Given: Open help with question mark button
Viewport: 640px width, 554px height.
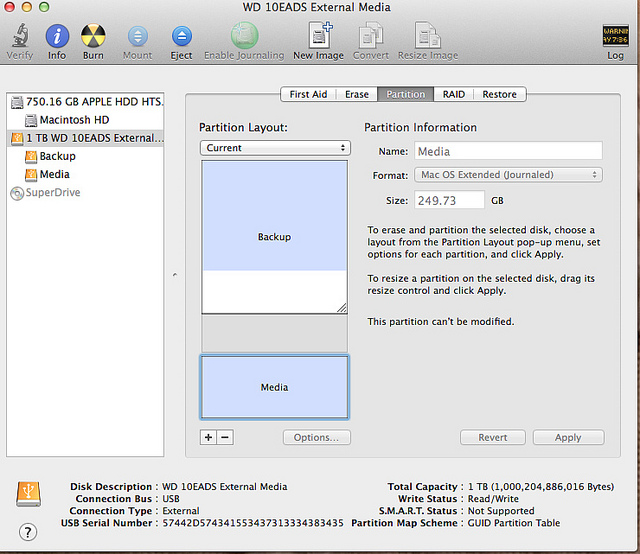Looking at the screenshot, I should coord(28,532).
